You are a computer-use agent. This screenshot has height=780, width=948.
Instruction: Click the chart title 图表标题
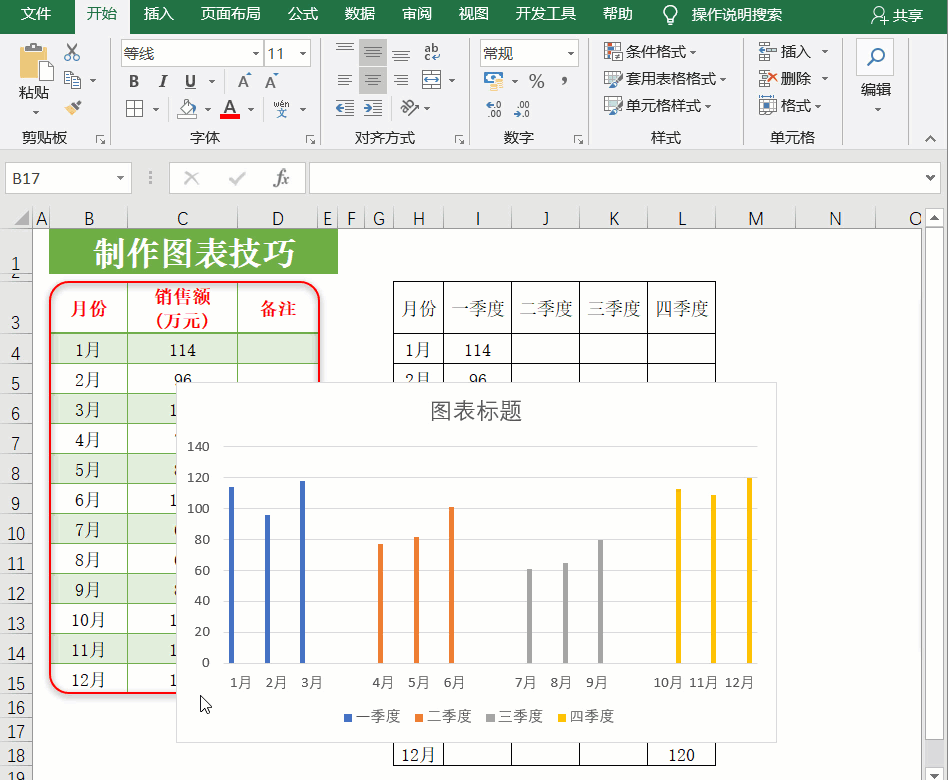coord(476,411)
